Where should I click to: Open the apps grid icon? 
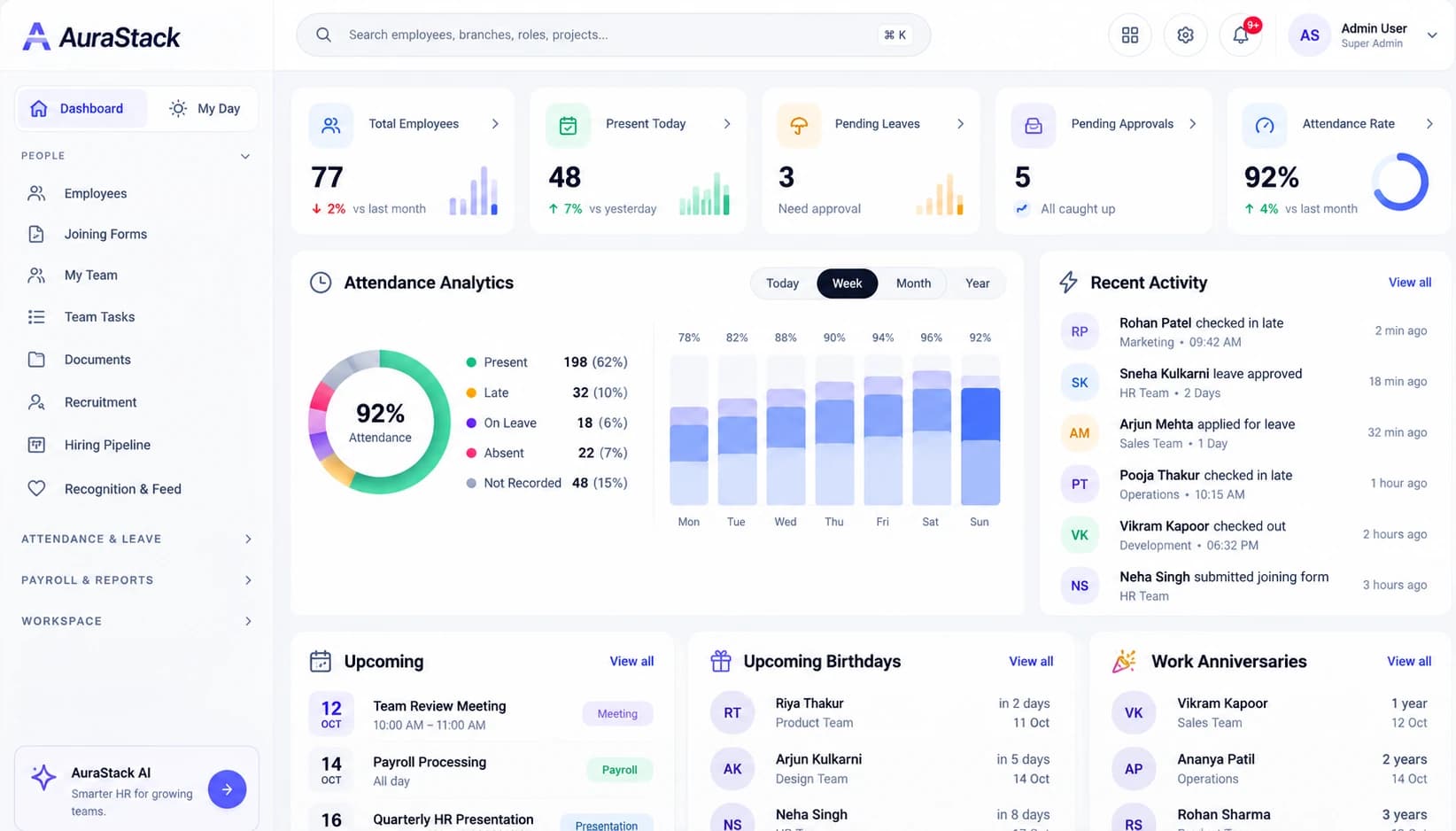[1130, 35]
